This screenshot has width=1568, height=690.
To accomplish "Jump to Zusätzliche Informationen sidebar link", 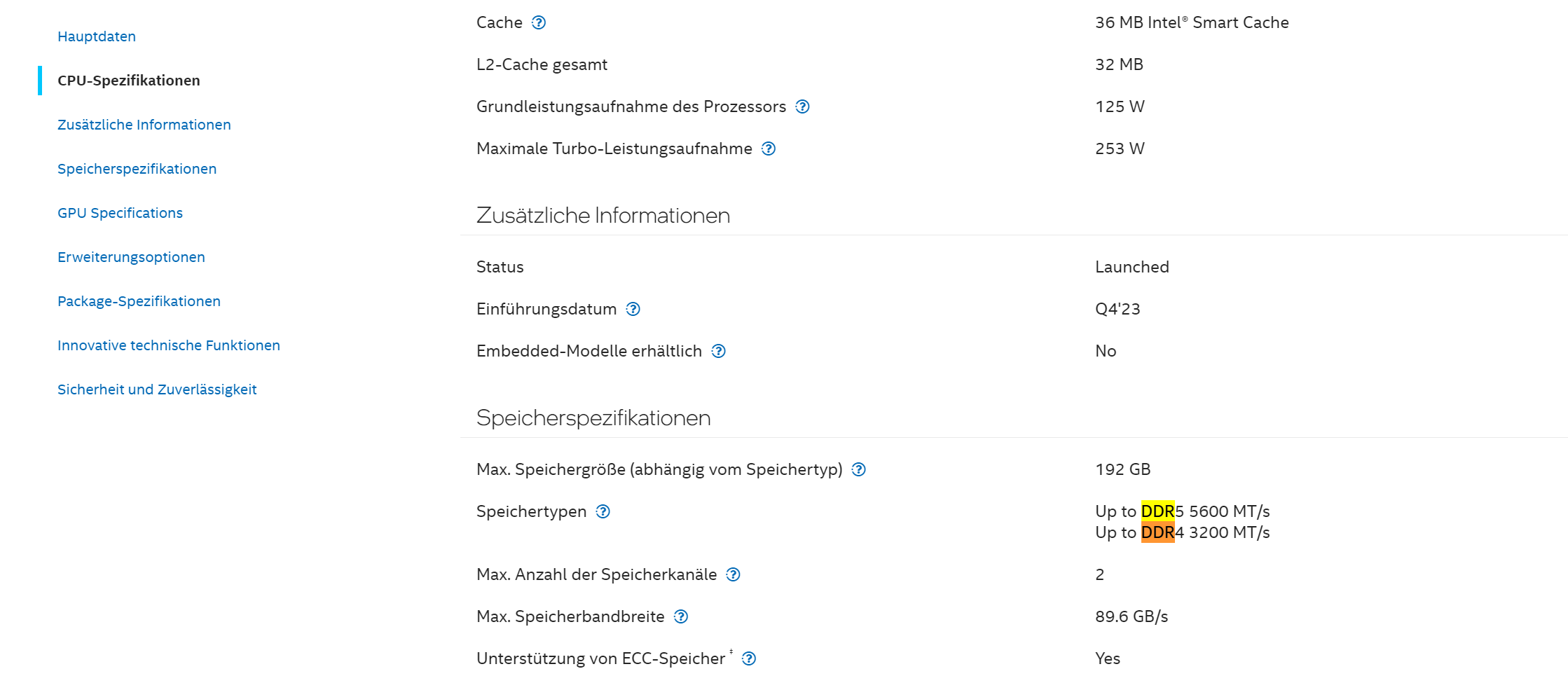I will [144, 125].
